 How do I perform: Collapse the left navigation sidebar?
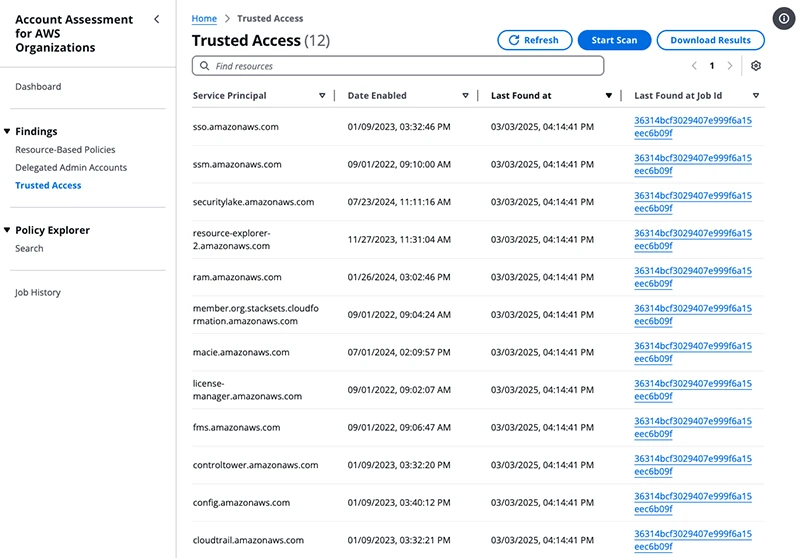[156, 19]
